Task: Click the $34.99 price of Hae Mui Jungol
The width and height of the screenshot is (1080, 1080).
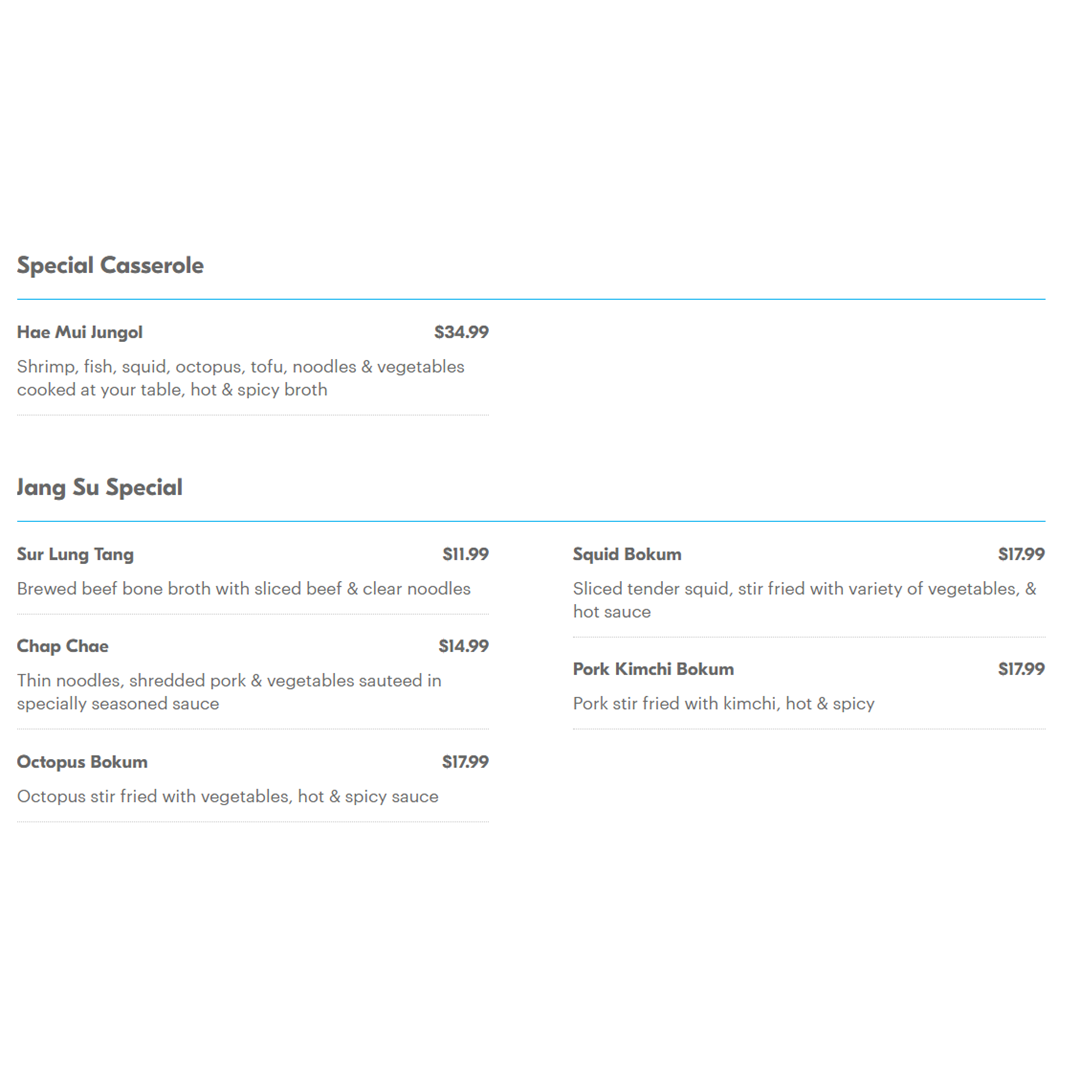Action: click(x=461, y=333)
